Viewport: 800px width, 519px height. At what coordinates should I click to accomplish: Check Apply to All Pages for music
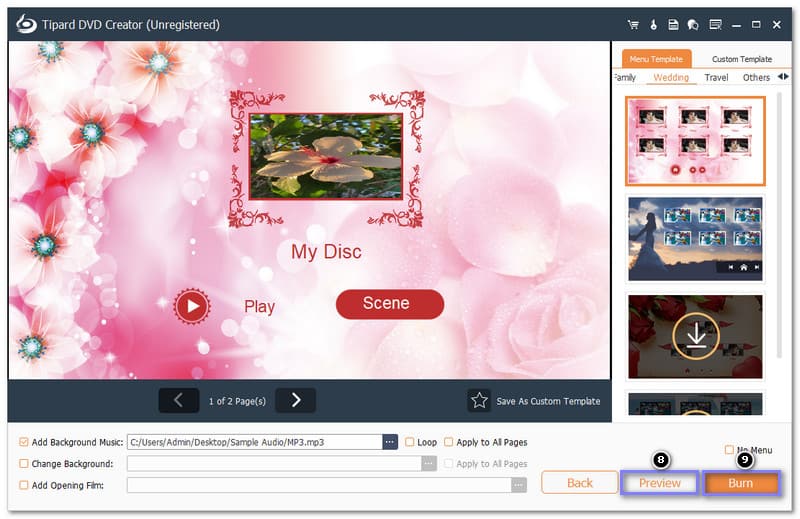point(448,442)
